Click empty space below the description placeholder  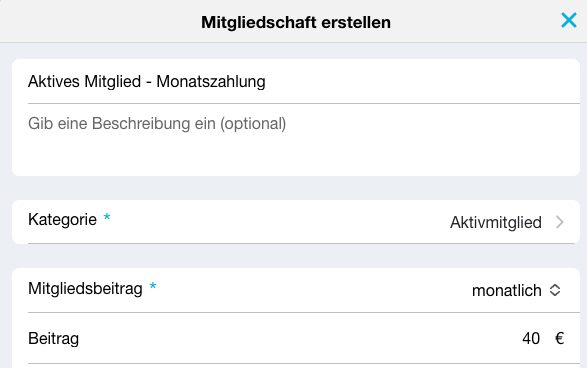click(296, 155)
